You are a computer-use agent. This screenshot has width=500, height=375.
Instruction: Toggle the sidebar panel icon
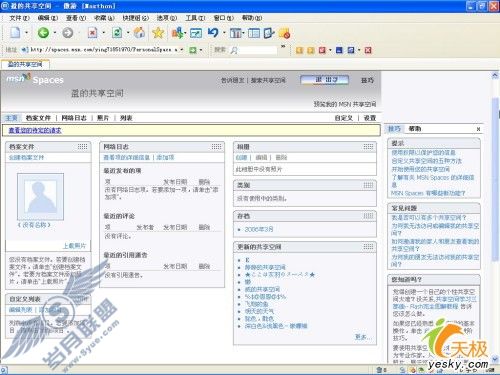(254, 33)
